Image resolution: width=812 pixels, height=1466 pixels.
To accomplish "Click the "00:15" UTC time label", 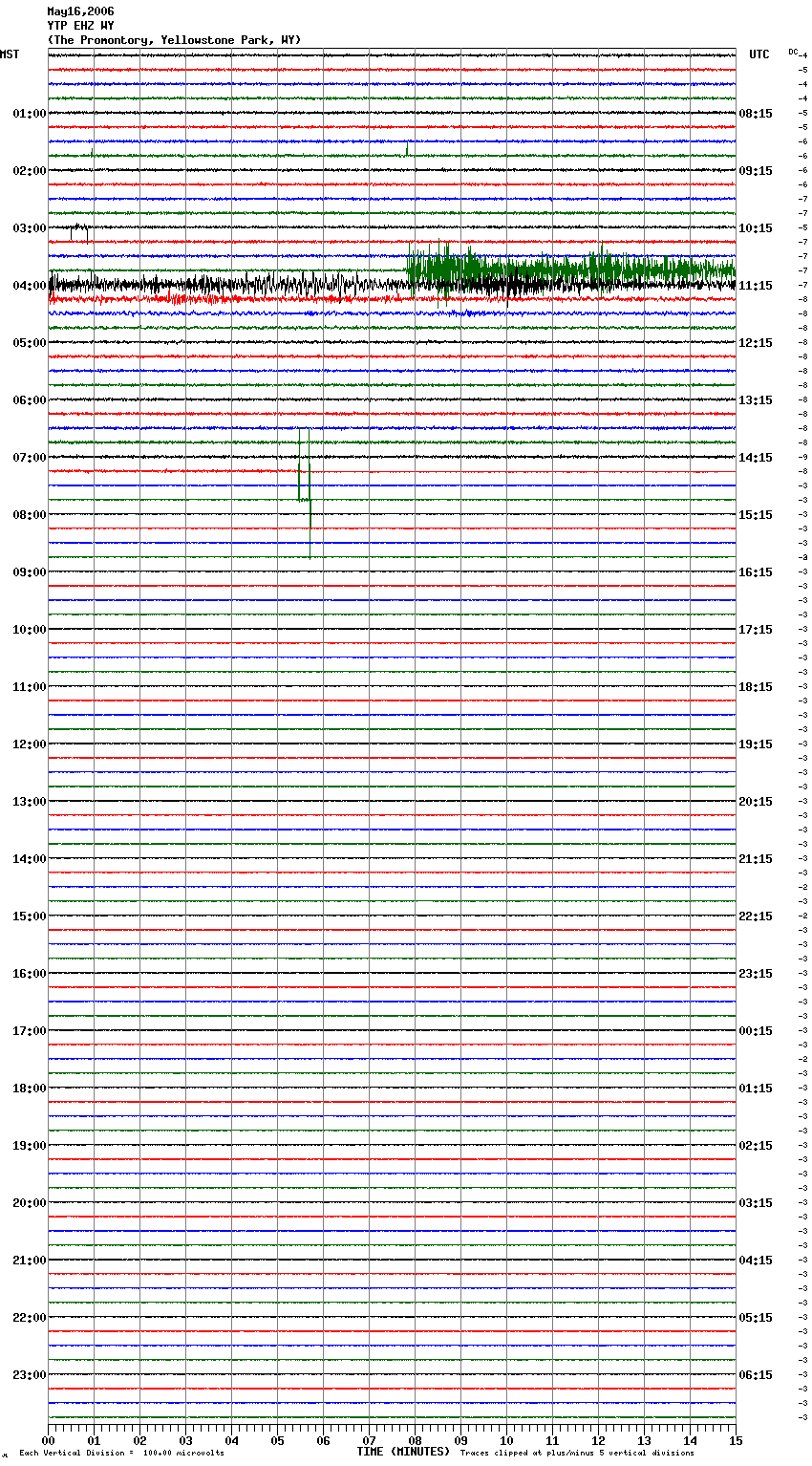I will [756, 1031].
